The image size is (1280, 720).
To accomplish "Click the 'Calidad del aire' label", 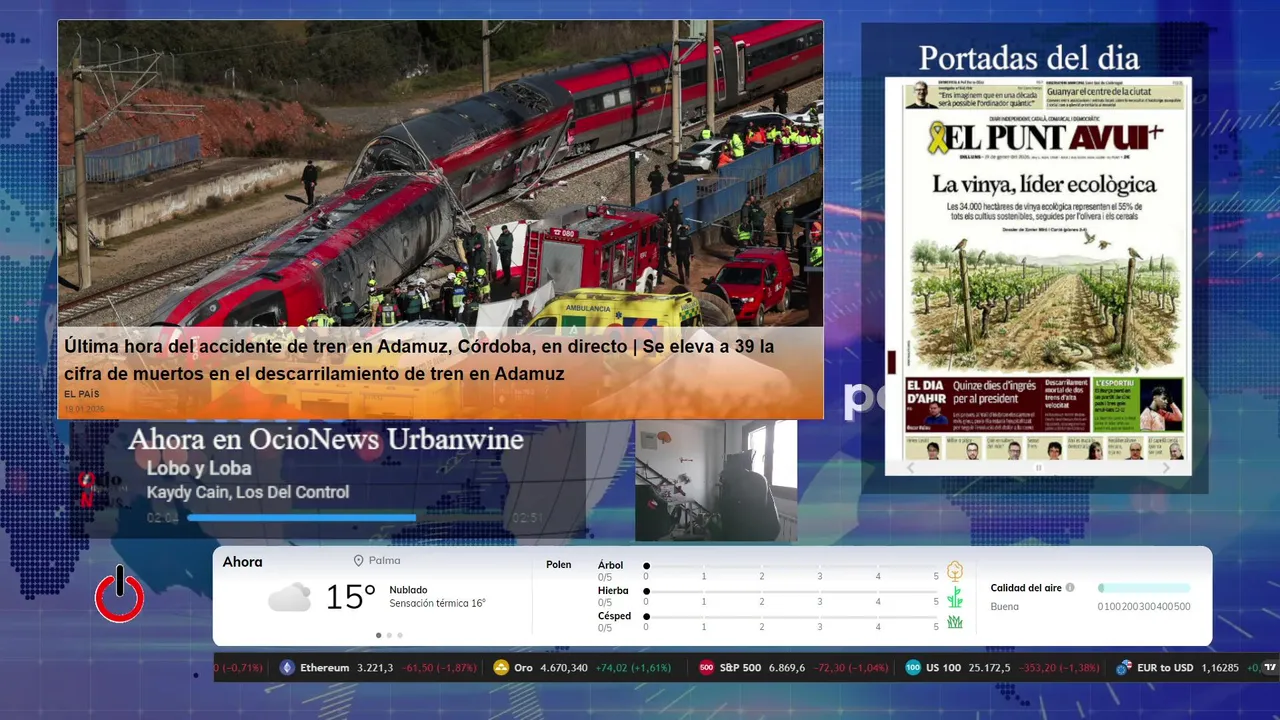I will click(x=1026, y=588).
